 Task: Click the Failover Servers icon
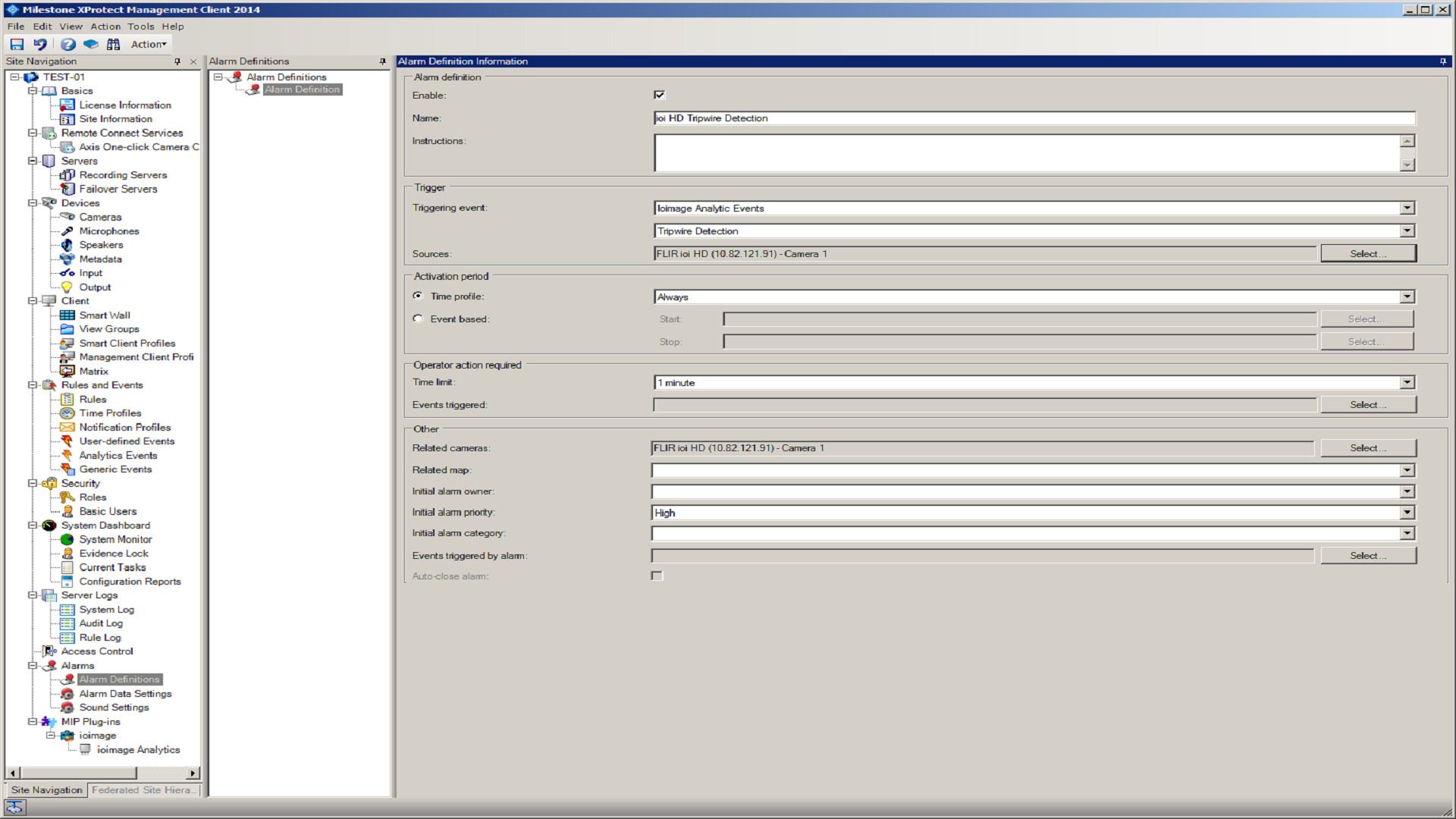(x=67, y=189)
